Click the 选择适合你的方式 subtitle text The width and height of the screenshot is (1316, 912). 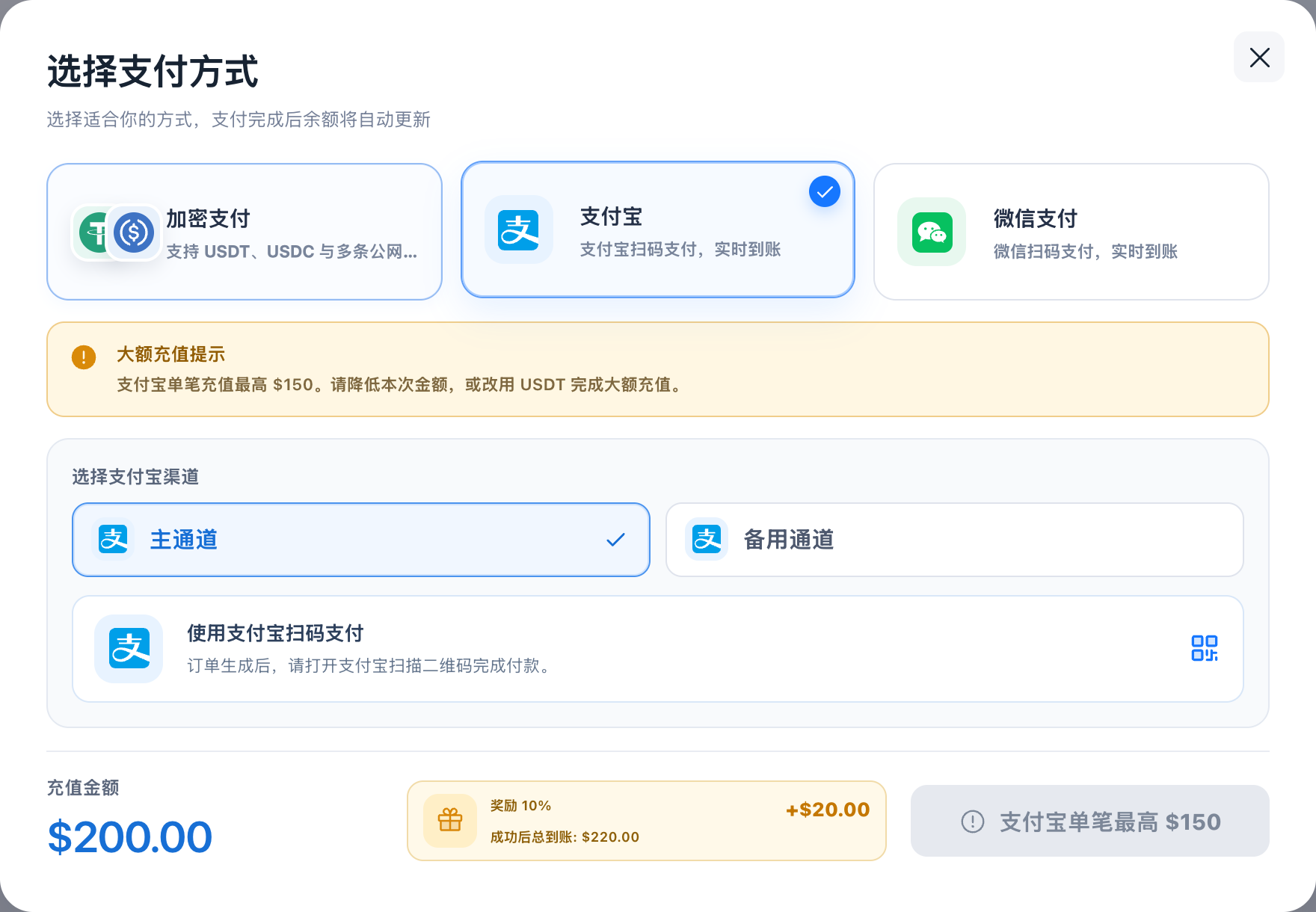[x=239, y=120]
